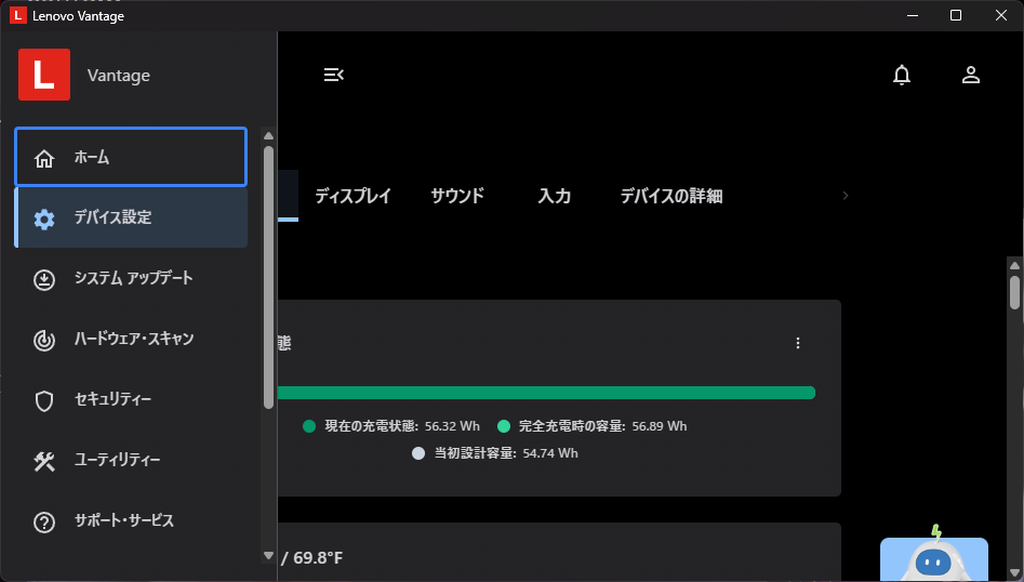Click the download icon for システム アップデート
This screenshot has width=1024, height=582.
click(44, 279)
